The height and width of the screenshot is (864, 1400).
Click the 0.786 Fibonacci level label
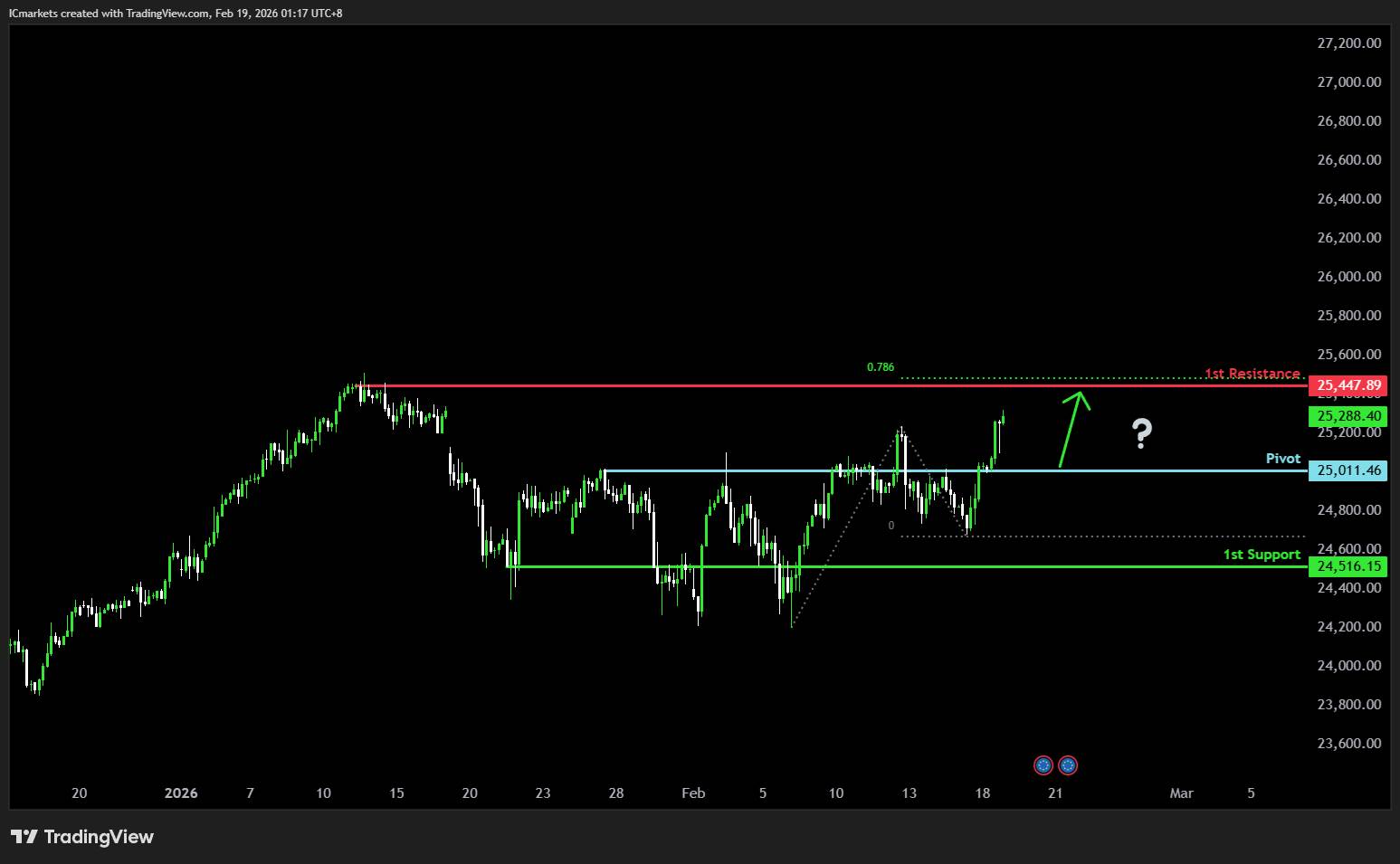[880, 367]
